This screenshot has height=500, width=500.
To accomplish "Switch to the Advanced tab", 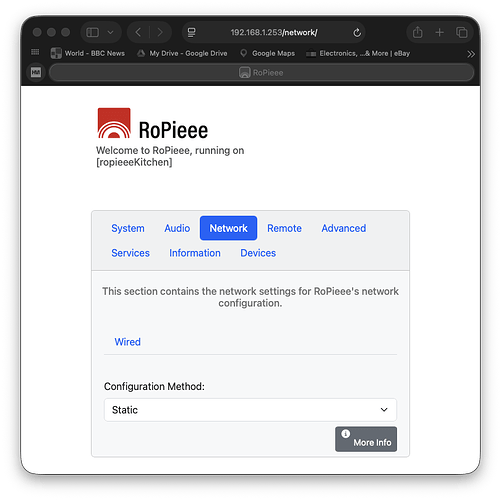I will pos(344,228).
